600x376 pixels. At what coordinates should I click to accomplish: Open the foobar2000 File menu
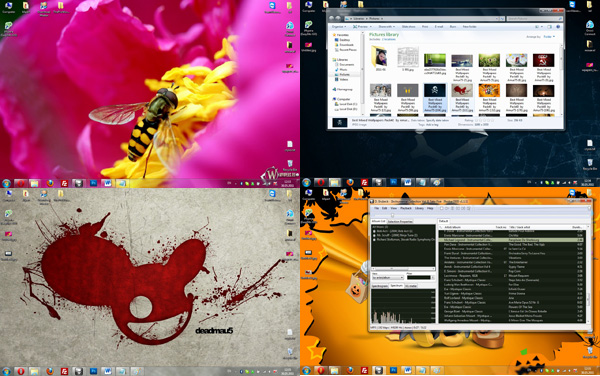[377, 208]
